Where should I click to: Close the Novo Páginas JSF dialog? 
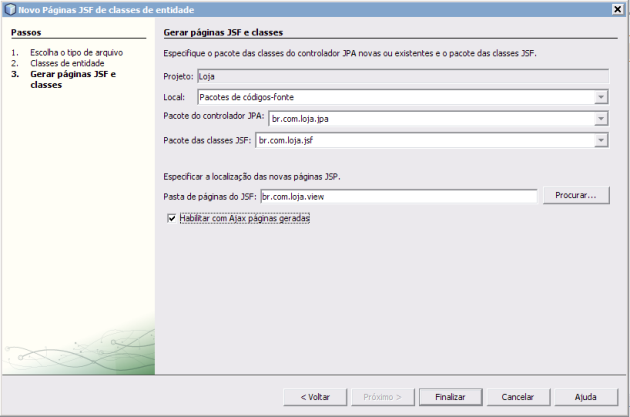pos(618,9)
